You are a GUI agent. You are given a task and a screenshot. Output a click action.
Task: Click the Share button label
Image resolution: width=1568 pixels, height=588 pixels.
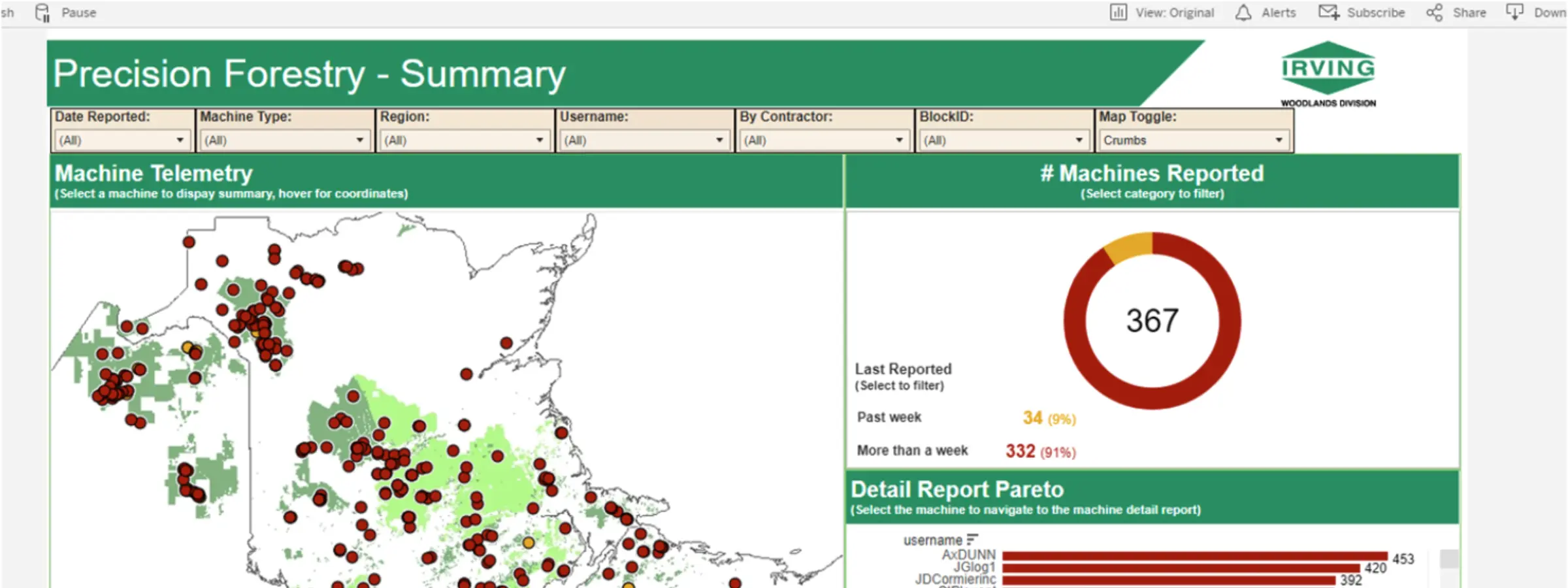1469,12
